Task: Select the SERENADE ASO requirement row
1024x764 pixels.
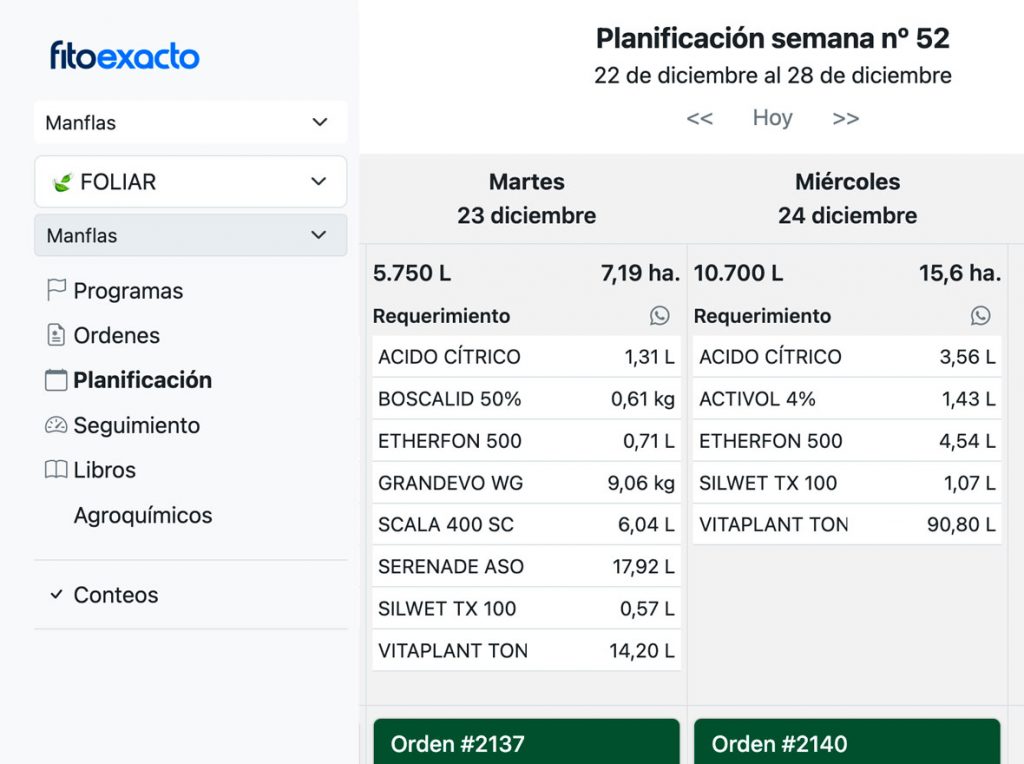Action: pyautogui.click(x=526, y=567)
